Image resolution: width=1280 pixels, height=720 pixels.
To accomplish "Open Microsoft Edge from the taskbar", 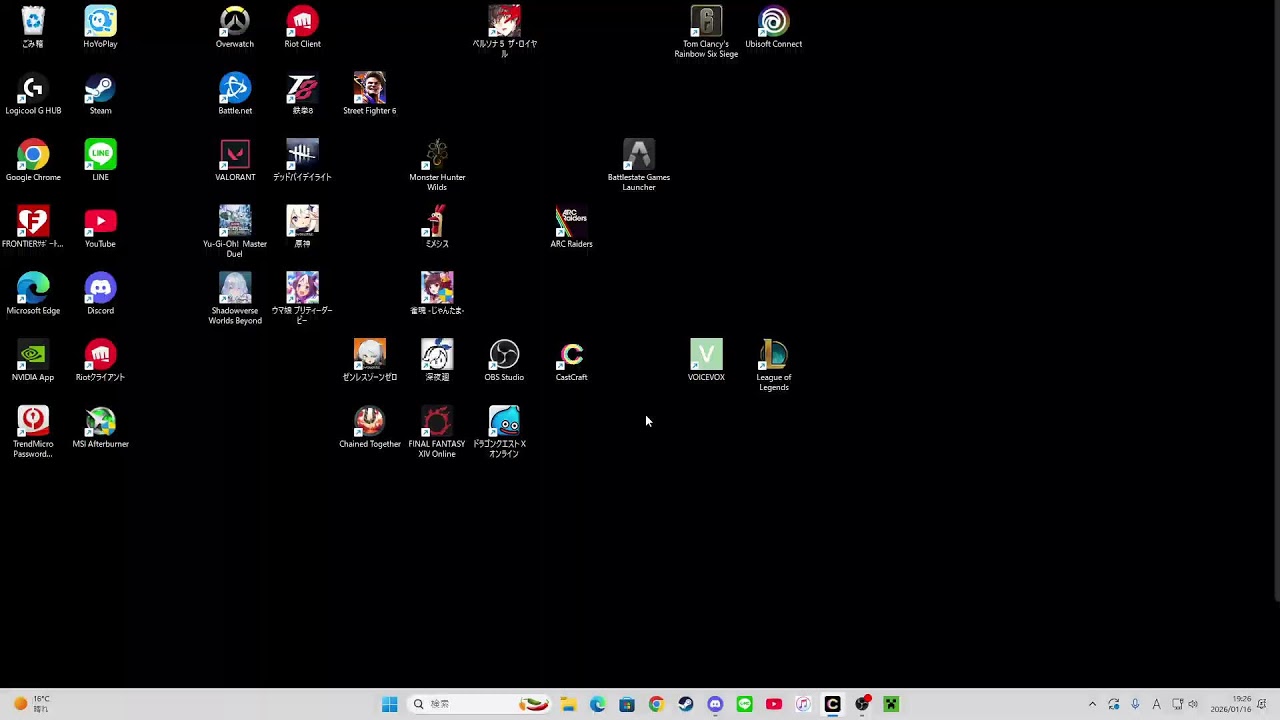I will click(x=597, y=704).
